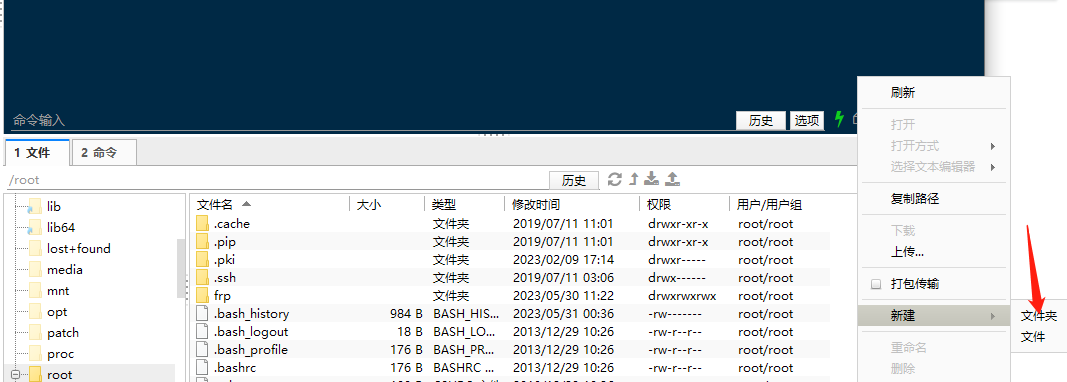
Task: Click the folder icon of .cache
Action: [202, 223]
